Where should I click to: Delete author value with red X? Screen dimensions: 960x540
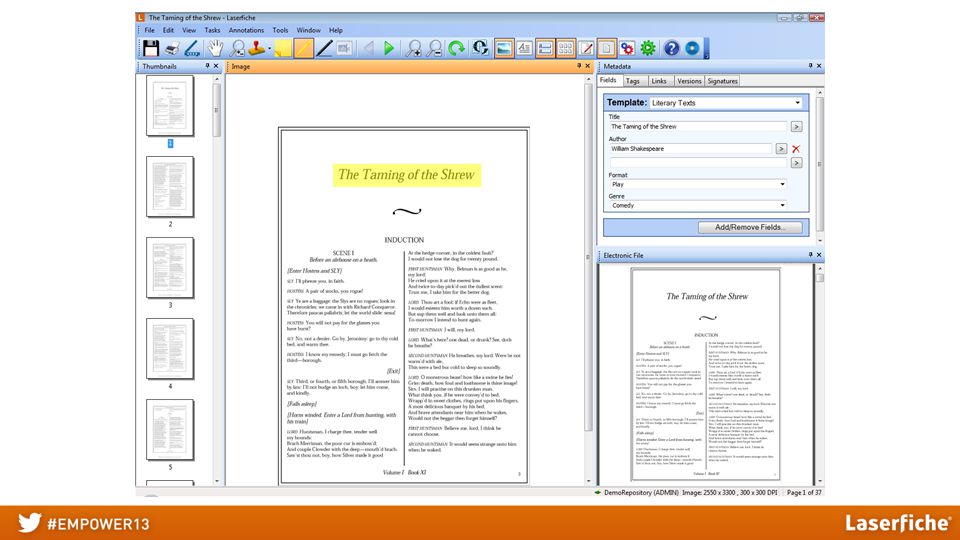(x=796, y=149)
